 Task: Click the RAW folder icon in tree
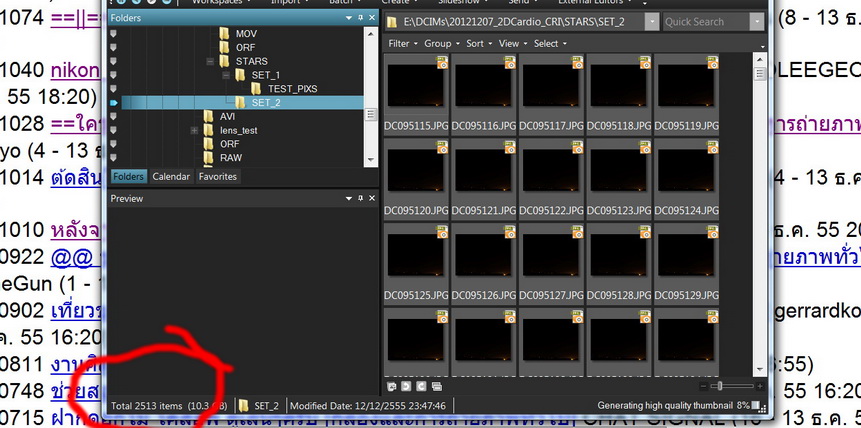(x=208, y=158)
